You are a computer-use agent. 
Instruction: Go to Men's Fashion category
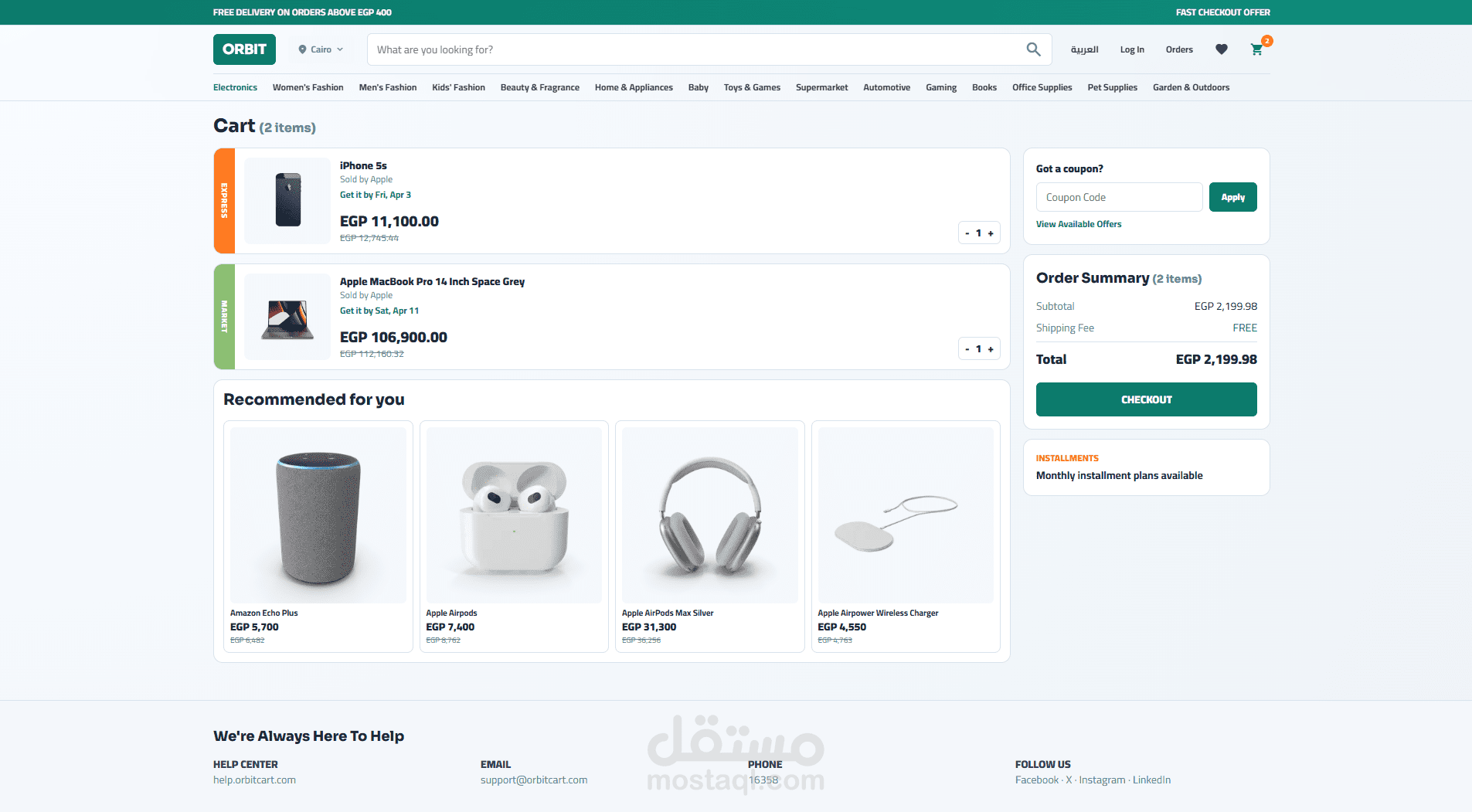(x=388, y=87)
